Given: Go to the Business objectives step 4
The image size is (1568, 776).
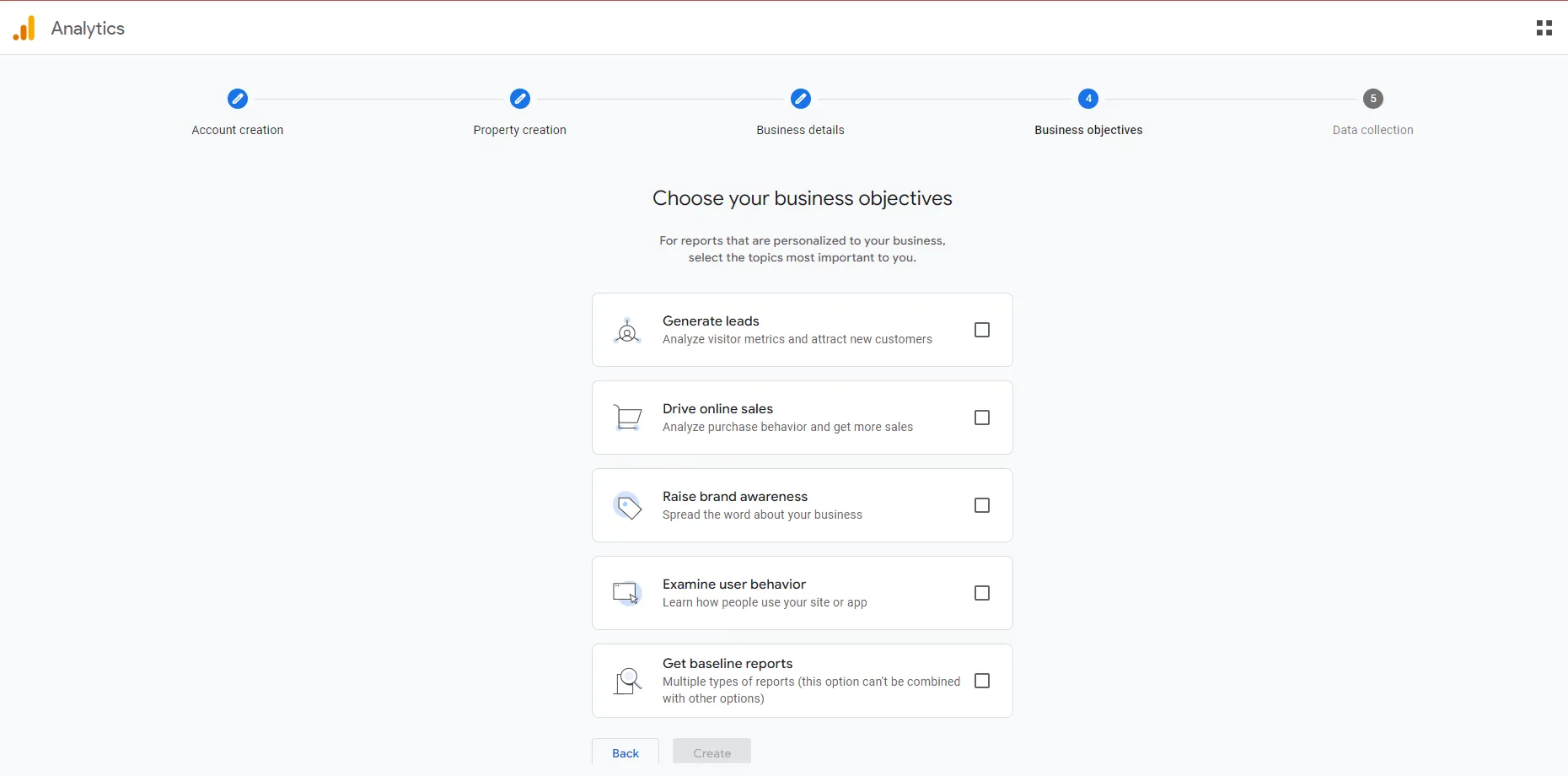Looking at the screenshot, I should (1088, 99).
